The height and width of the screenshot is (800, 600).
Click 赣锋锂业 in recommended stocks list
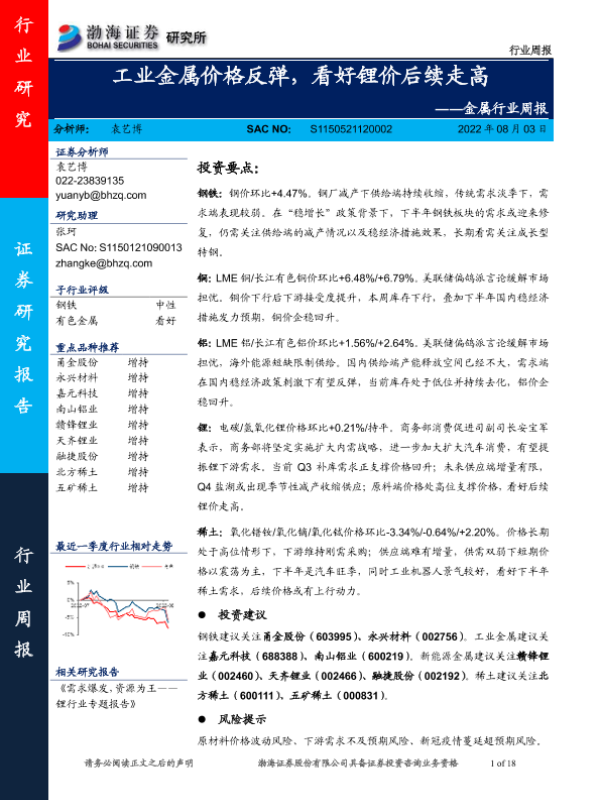(73, 427)
